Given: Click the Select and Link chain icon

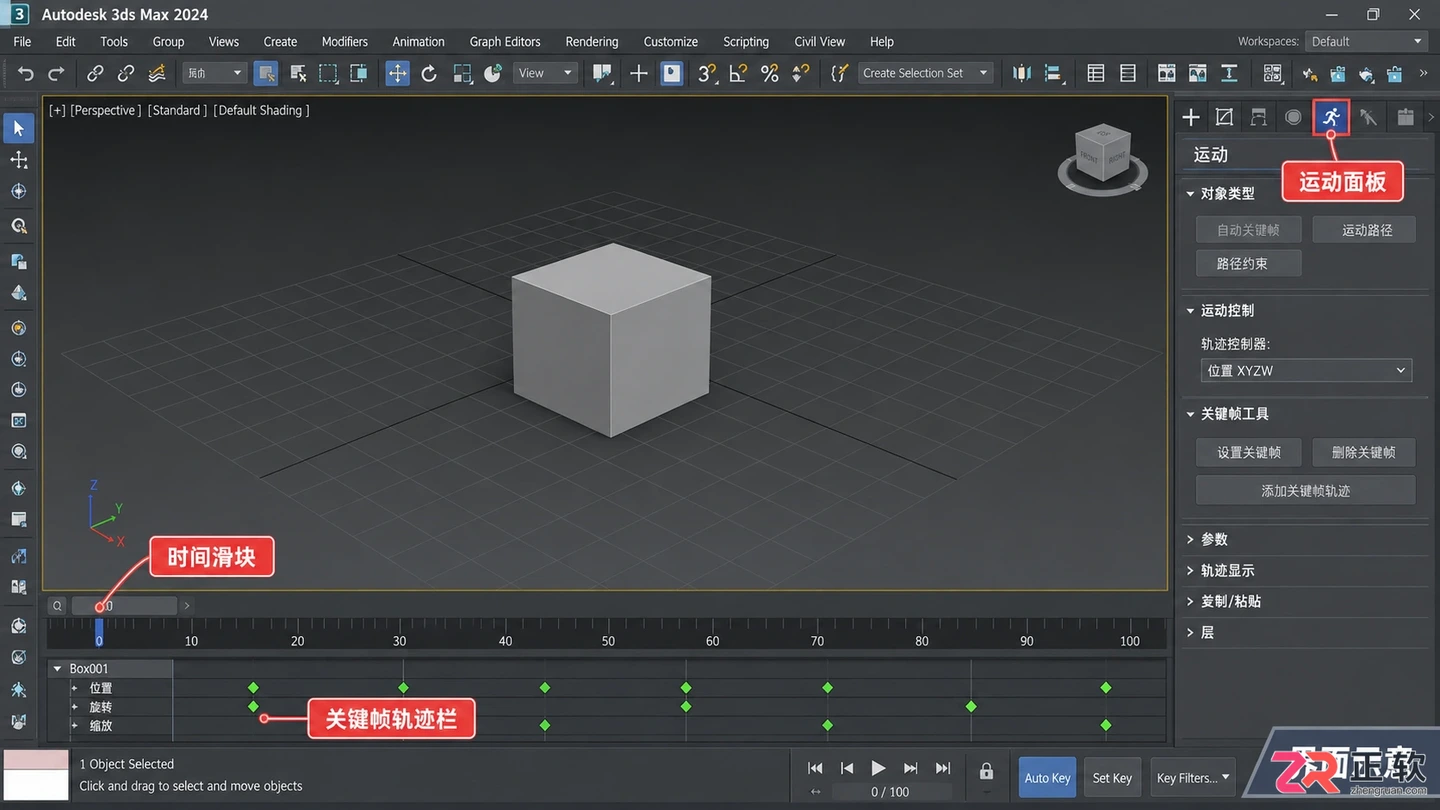Looking at the screenshot, I should [95, 73].
